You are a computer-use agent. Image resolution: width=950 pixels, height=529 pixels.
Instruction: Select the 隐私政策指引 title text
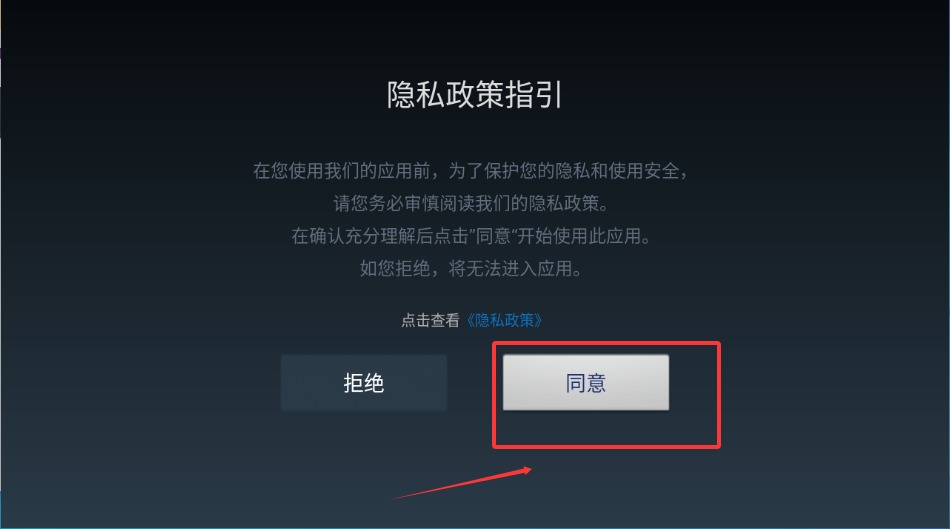pyautogui.click(x=474, y=95)
